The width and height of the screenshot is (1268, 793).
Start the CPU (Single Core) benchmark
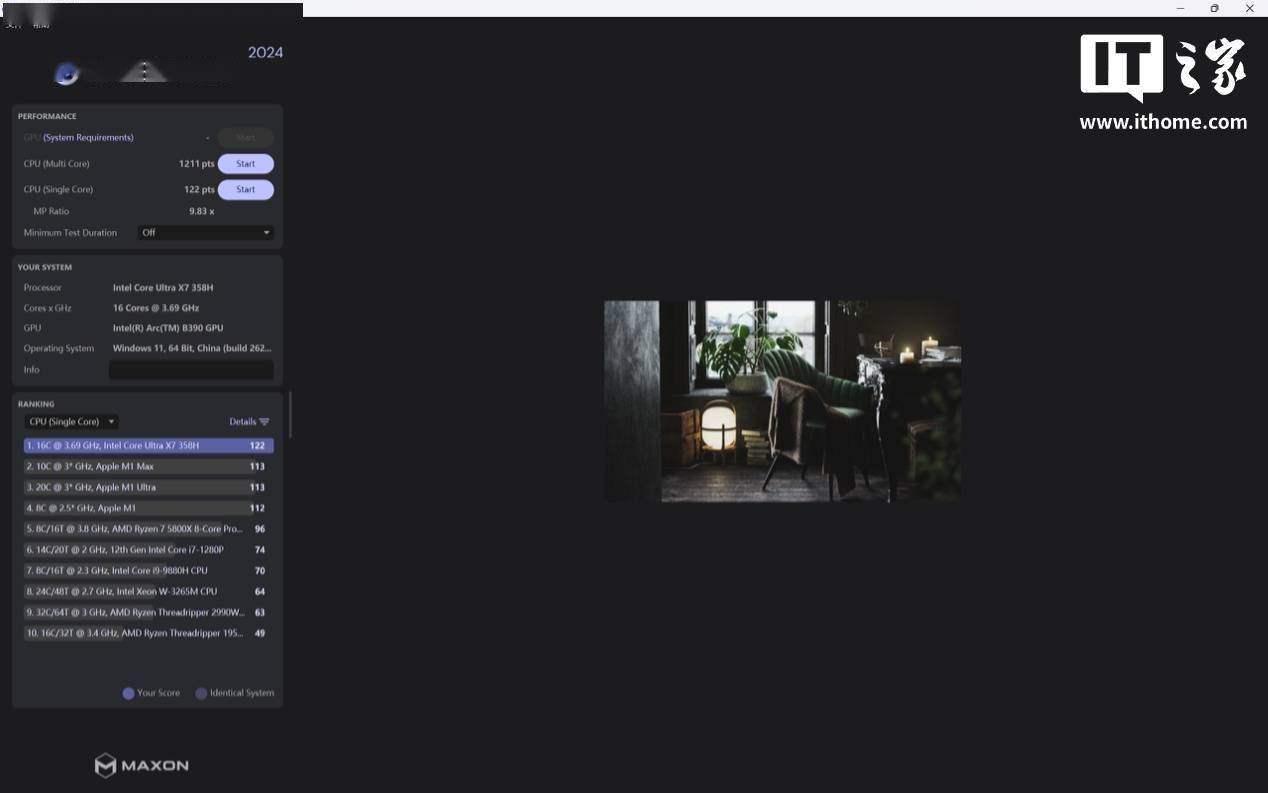click(245, 190)
